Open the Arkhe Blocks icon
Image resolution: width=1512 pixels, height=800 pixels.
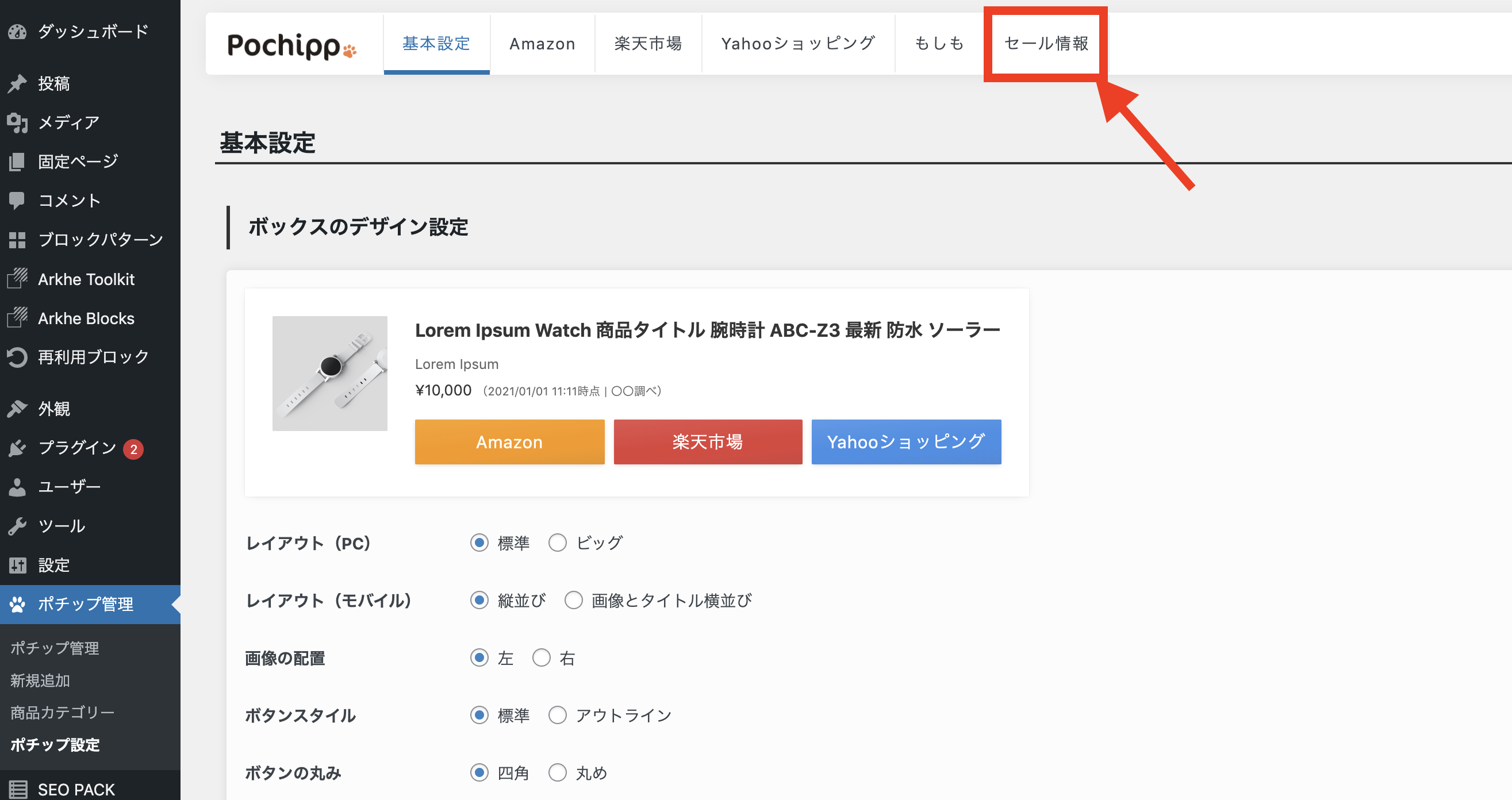coord(18,318)
